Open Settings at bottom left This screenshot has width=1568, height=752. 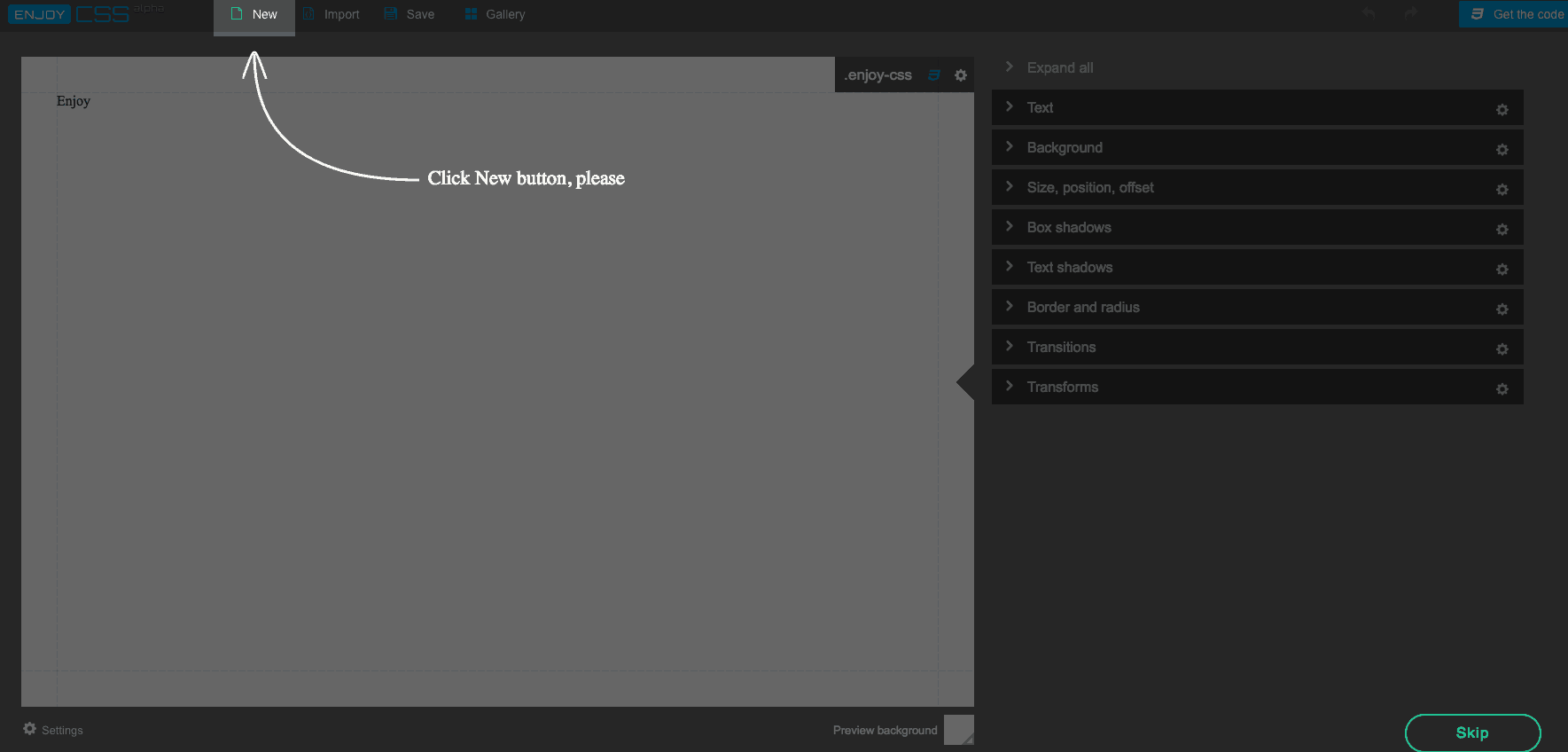(x=53, y=730)
